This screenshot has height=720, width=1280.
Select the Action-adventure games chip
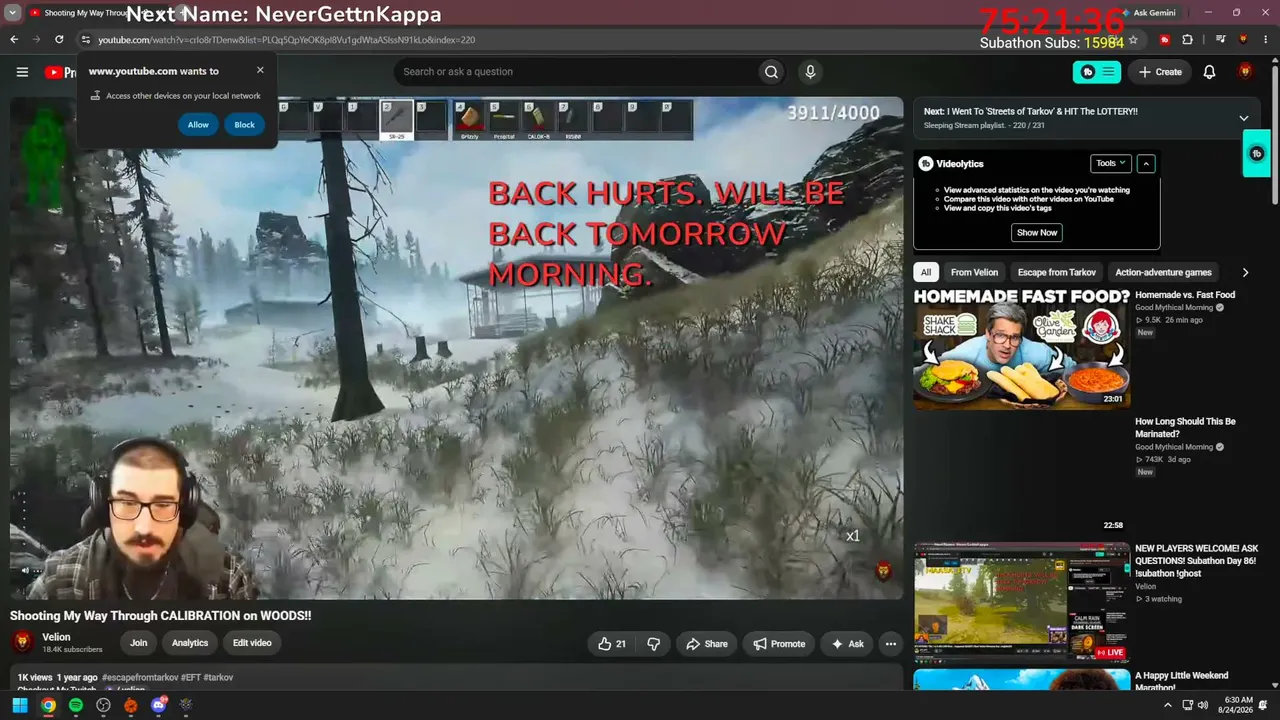point(1163,272)
